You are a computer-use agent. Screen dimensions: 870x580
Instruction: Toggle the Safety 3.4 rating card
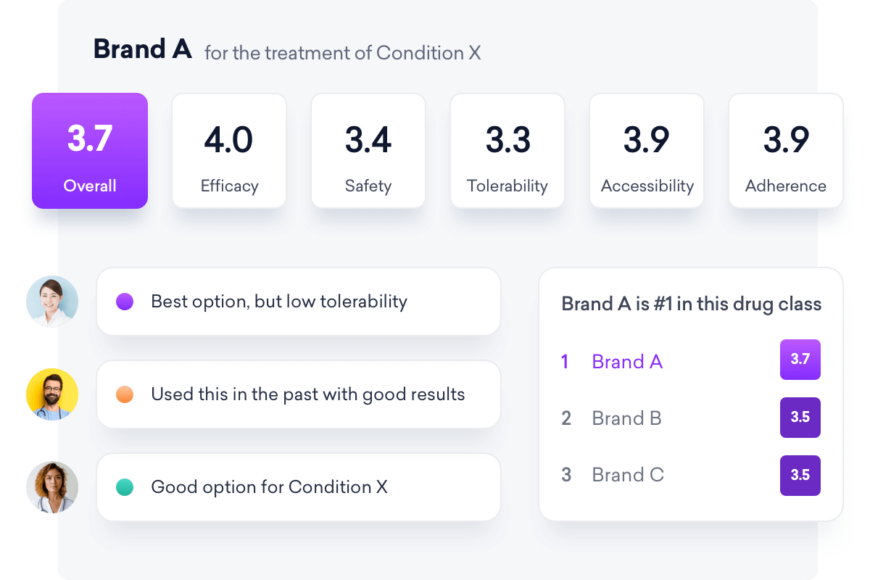click(x=368, y=151)
